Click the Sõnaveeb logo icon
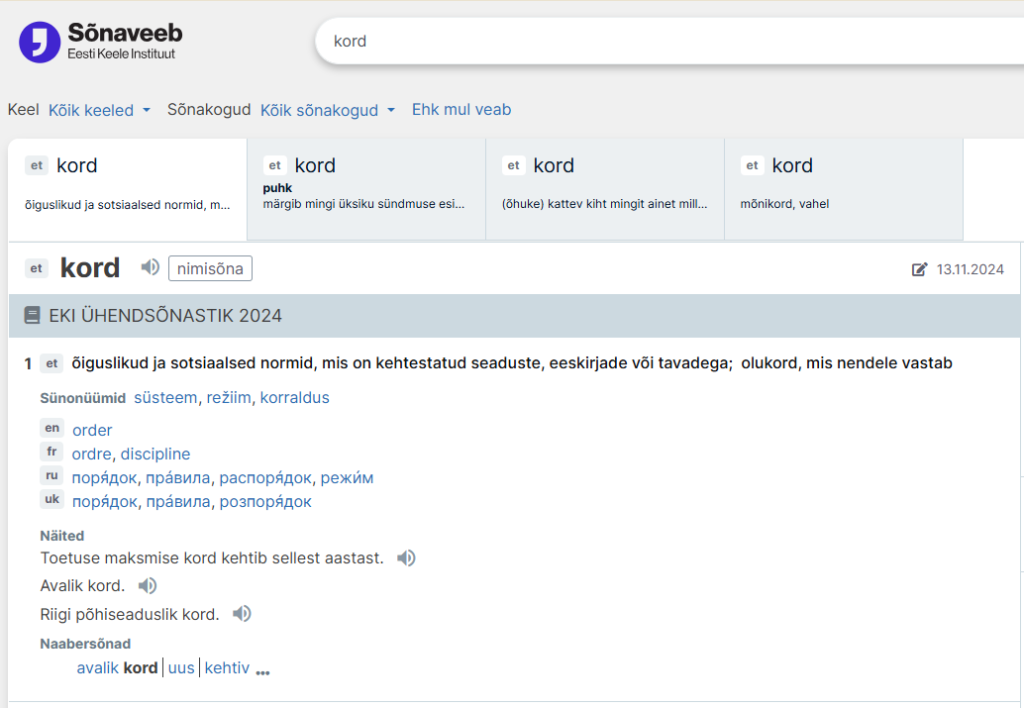The image size is (1024, 708). click(40, 42)
